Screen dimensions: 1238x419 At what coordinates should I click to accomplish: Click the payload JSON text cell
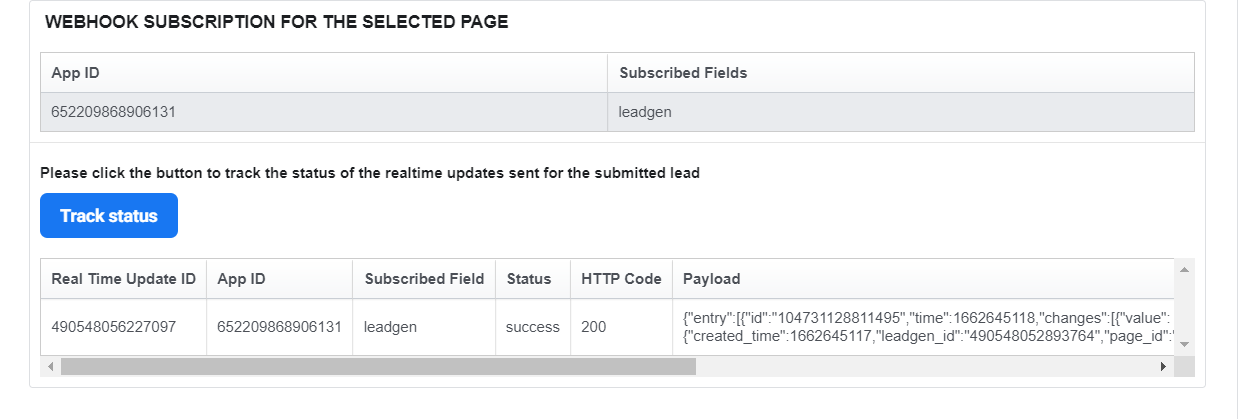point(923,327)
